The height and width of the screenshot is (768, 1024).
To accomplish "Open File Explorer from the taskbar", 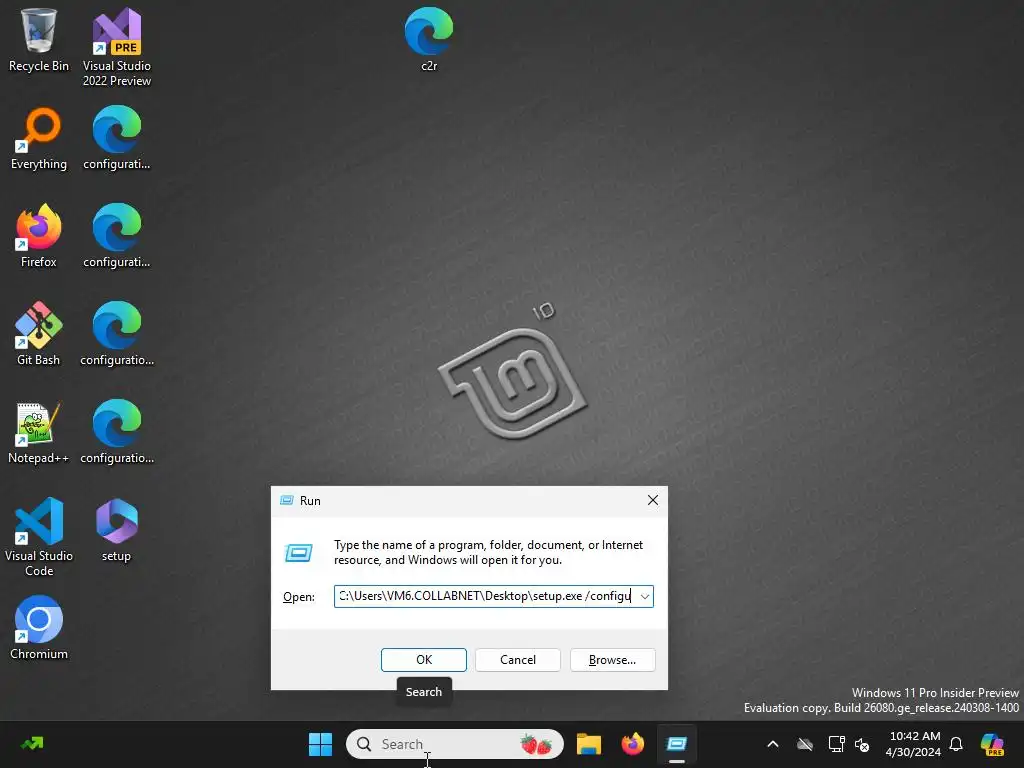I will 588,744.
